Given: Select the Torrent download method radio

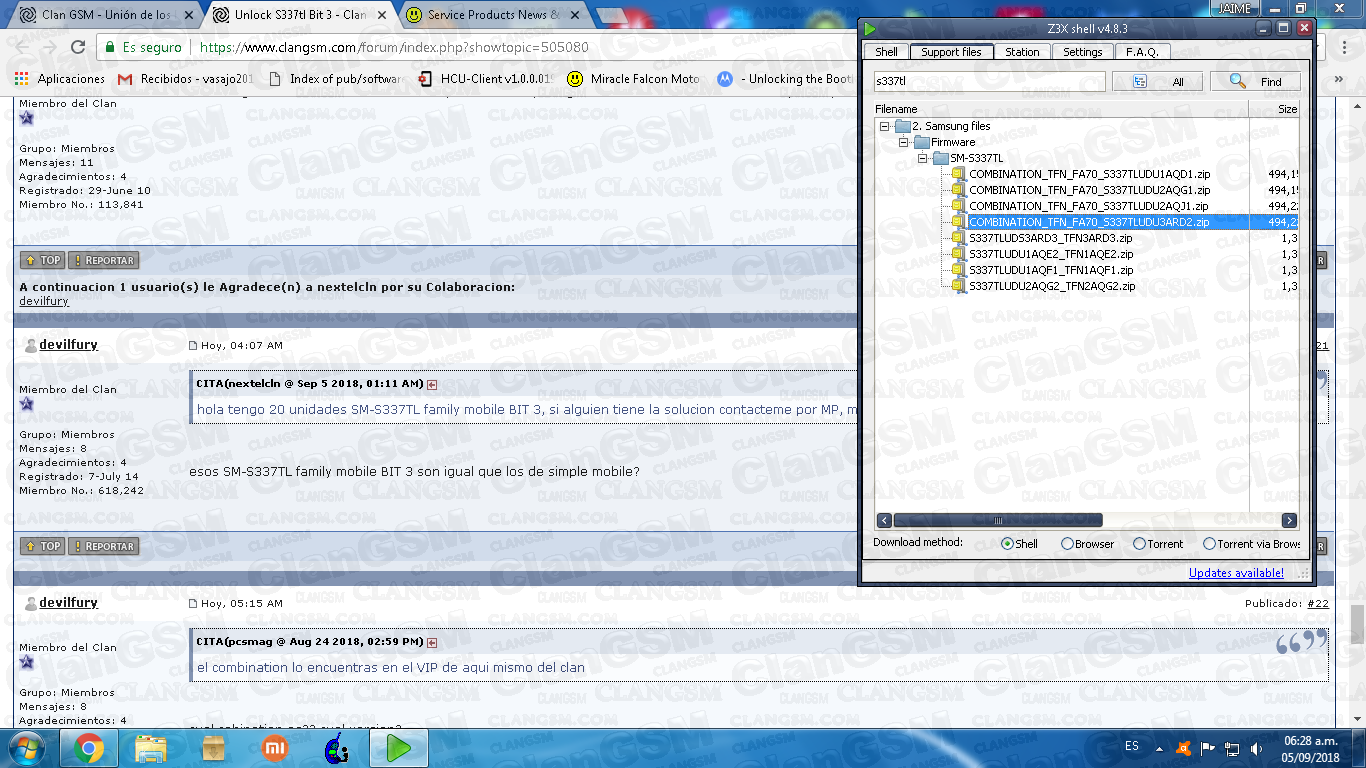Looking at the screenshot, I should pyautogui.click(x=1139, y=544).
